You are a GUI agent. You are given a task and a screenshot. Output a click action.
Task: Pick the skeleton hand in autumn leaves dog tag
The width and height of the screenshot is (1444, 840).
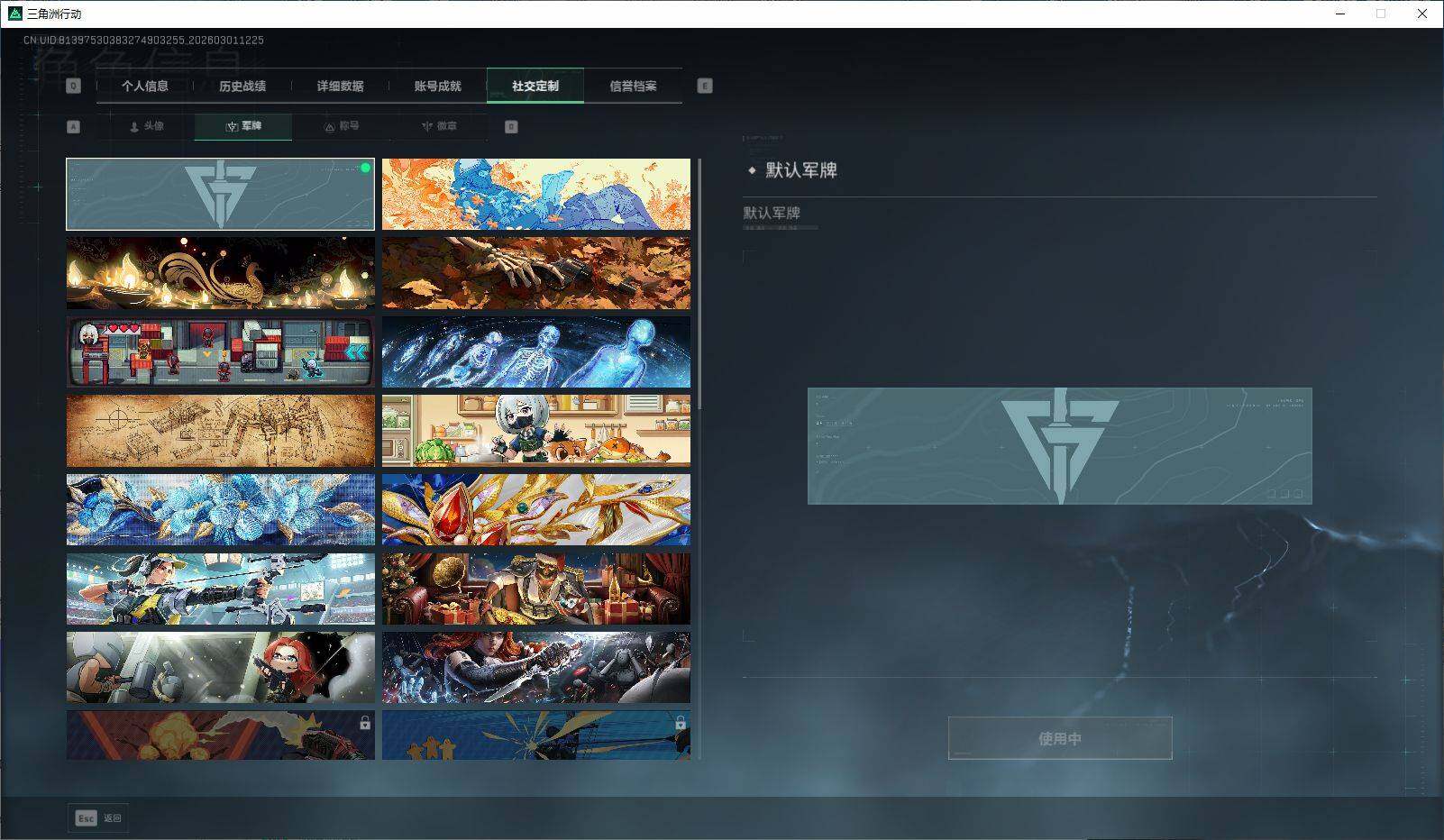point(536,273)
